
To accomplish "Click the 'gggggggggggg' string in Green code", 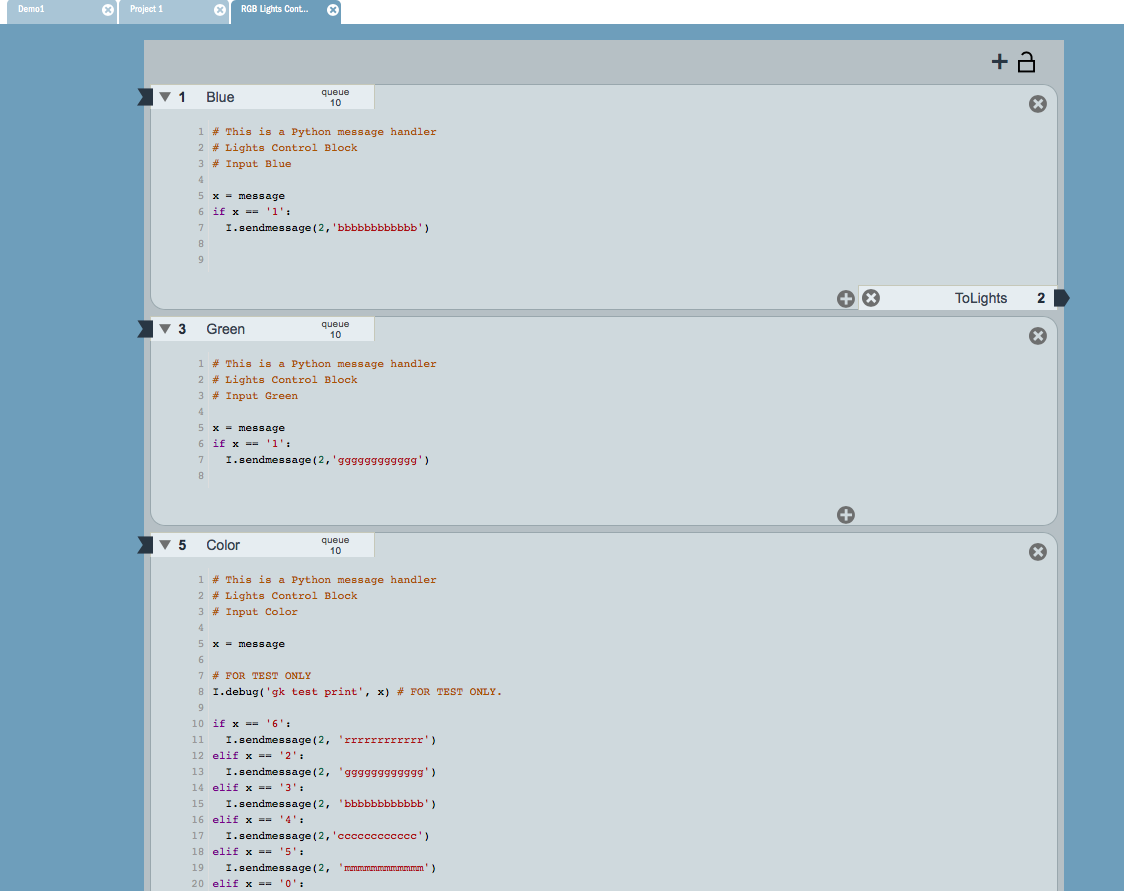I will (377, 460).
